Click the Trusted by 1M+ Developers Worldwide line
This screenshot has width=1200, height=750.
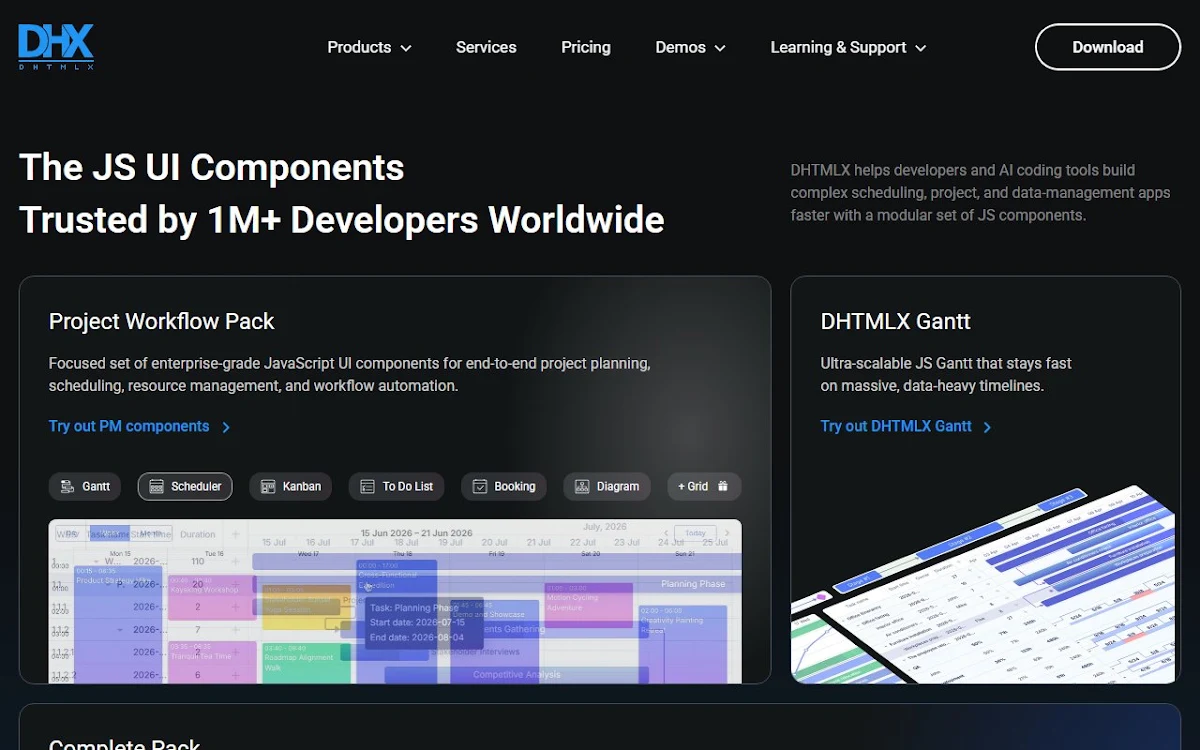[x=342, y=219]
